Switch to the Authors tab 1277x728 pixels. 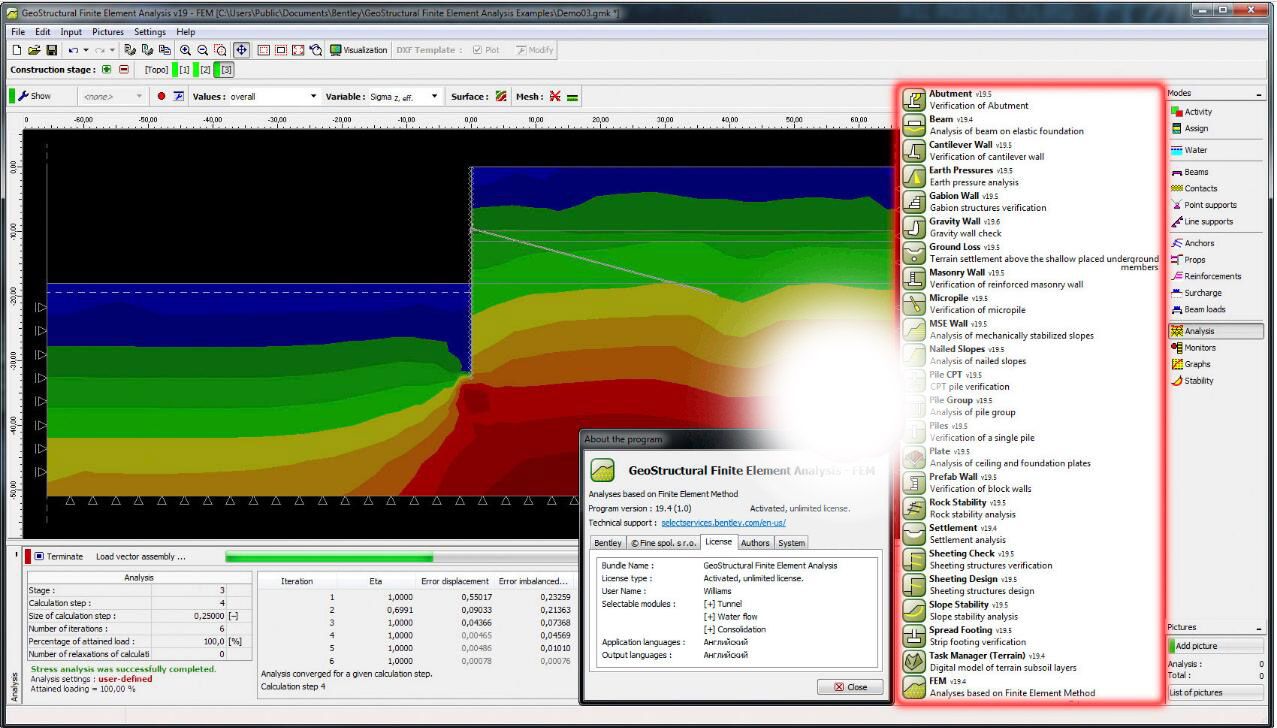click(755, 543)
